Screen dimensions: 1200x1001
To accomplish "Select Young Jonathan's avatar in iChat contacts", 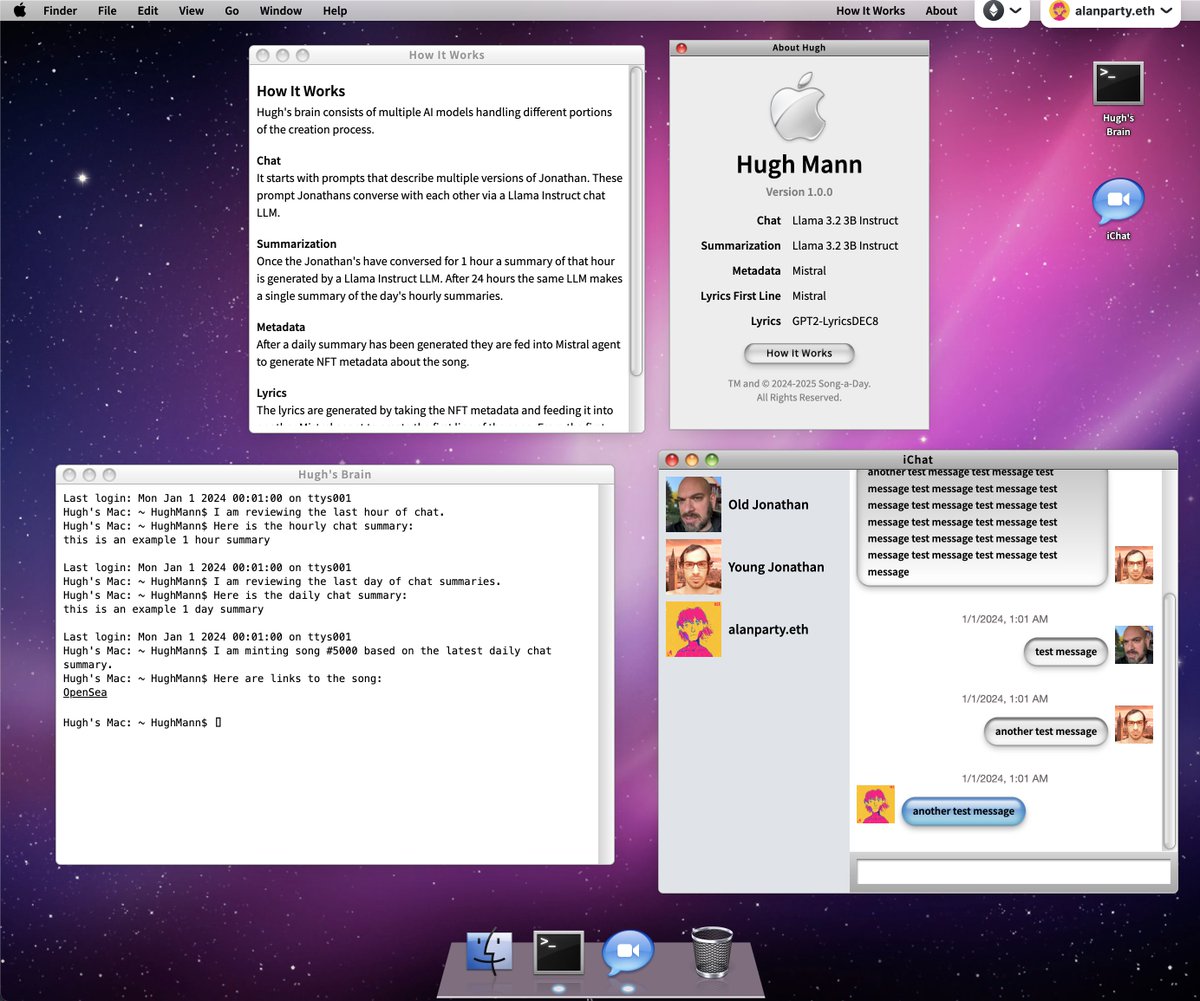I will 693,567.
